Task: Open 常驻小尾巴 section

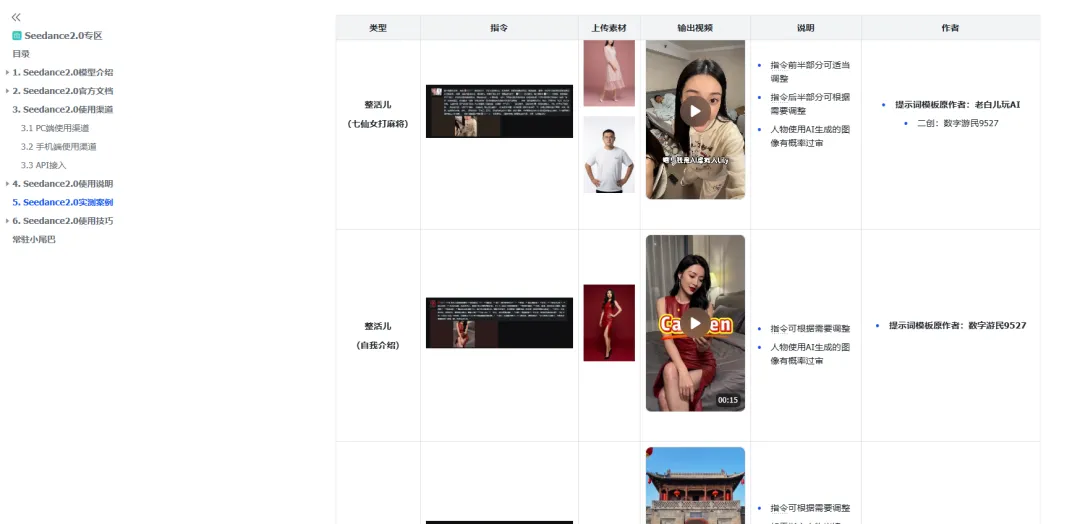Action: click(34, 240)
